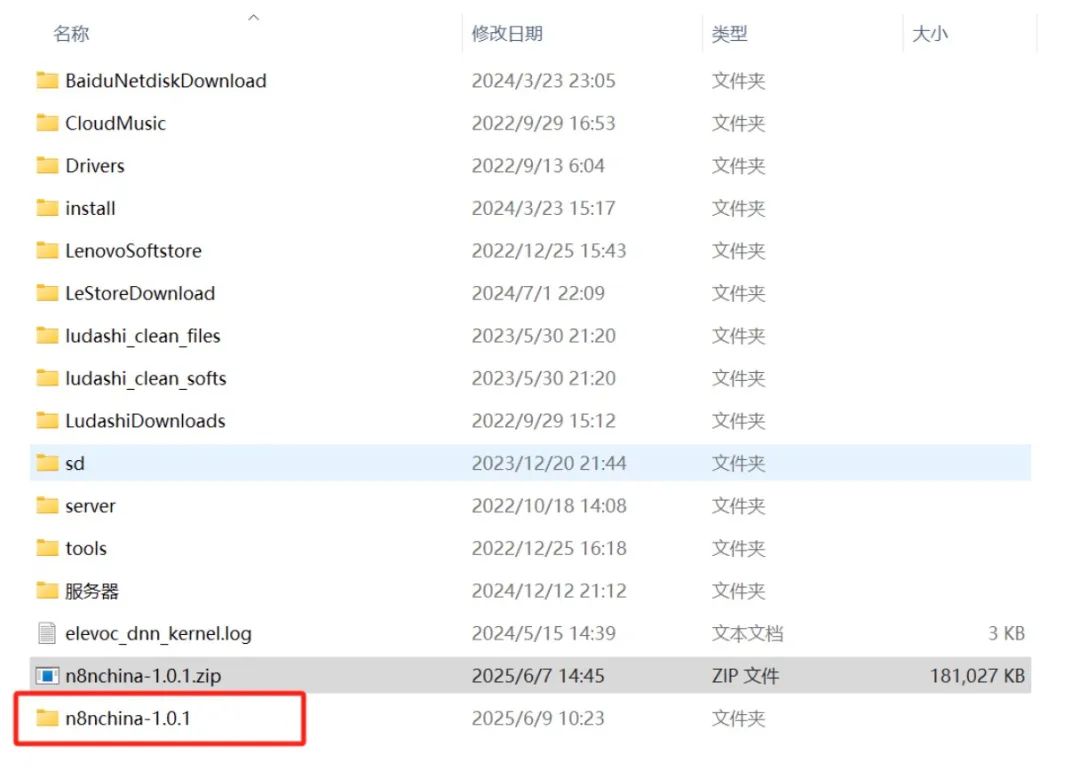
Task: Click the LenovoSoftstore name text
Action: pos(134,251)
